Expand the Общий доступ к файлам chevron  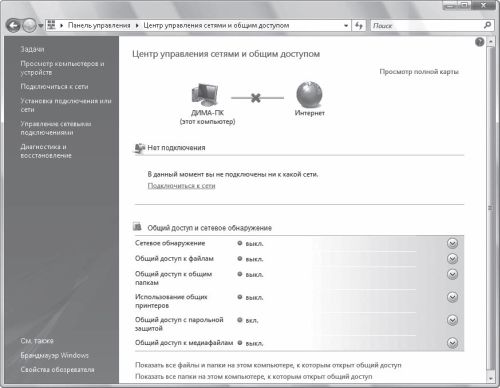click(452, 259)
